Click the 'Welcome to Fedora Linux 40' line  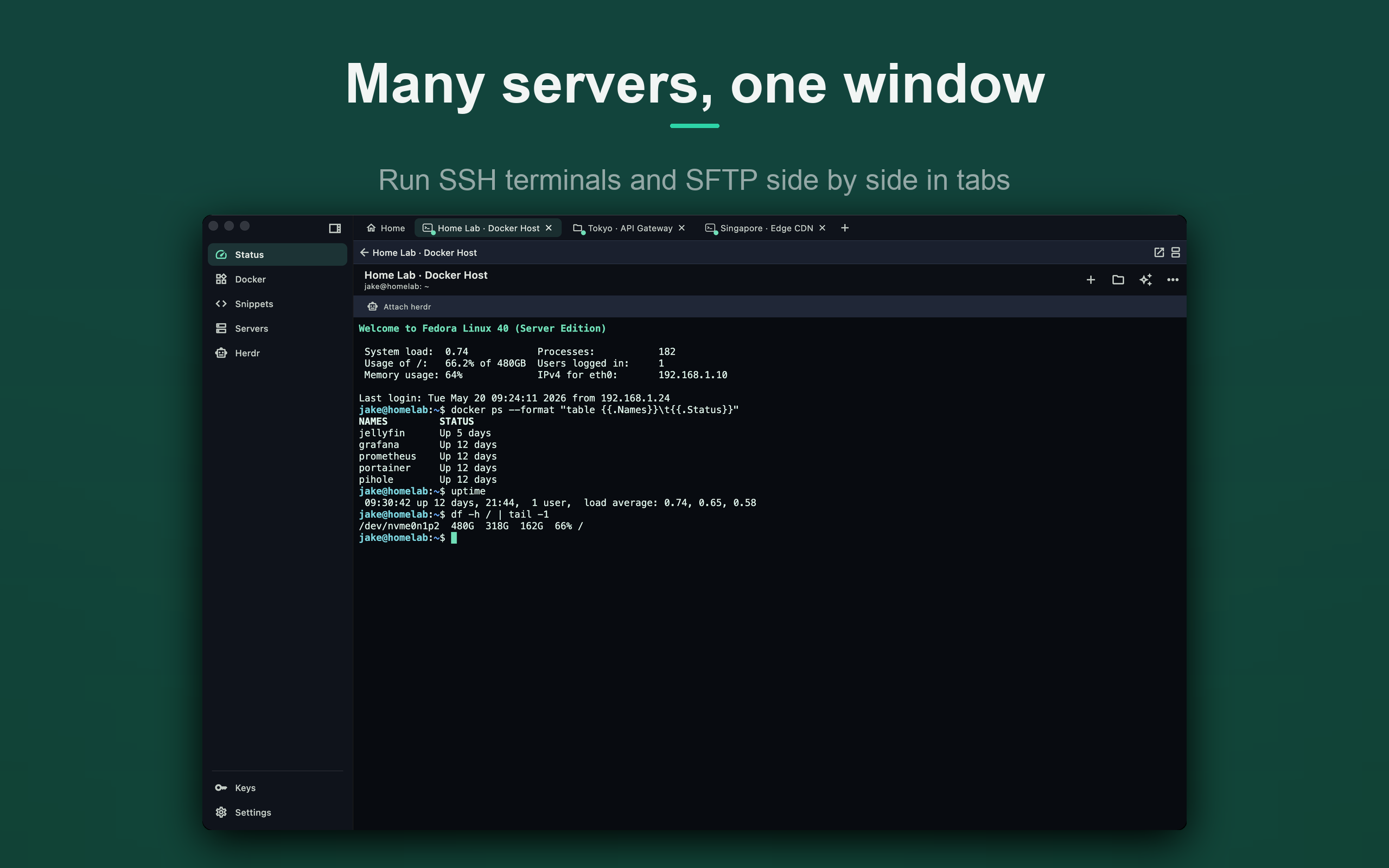(x=482, y=328)
